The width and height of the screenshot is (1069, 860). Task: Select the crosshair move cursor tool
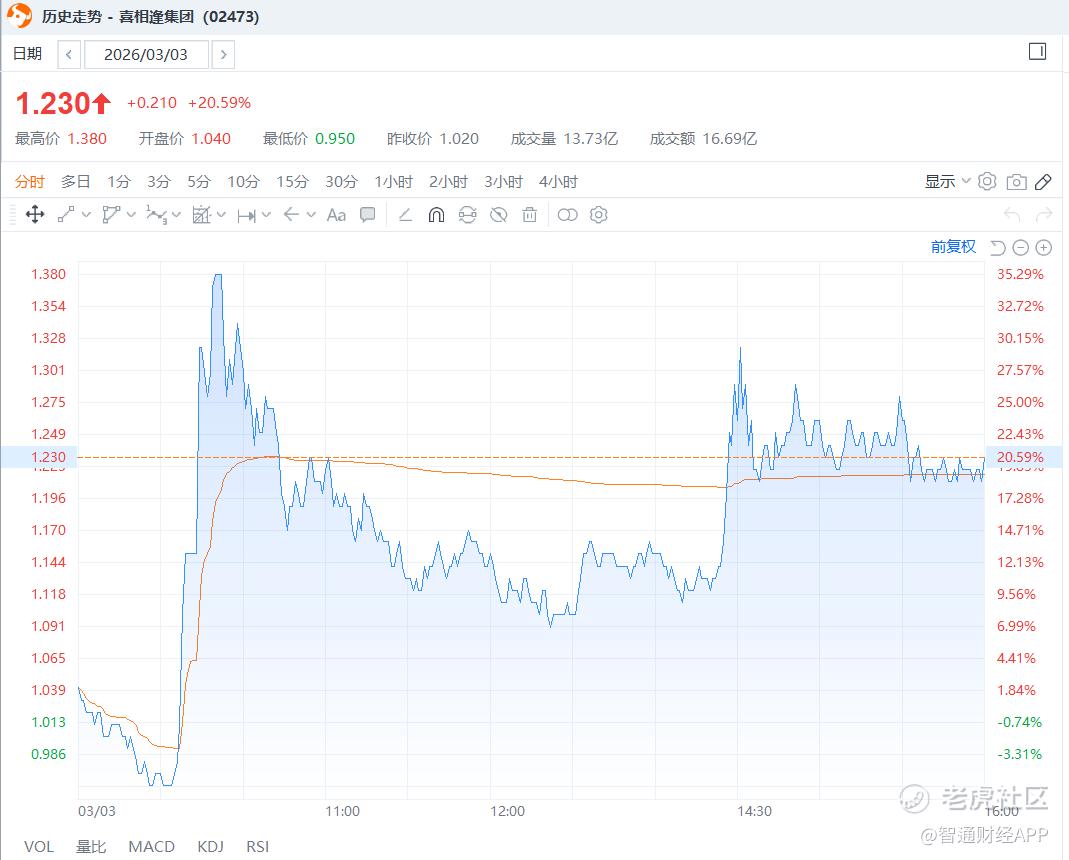[x=34, y=214]
